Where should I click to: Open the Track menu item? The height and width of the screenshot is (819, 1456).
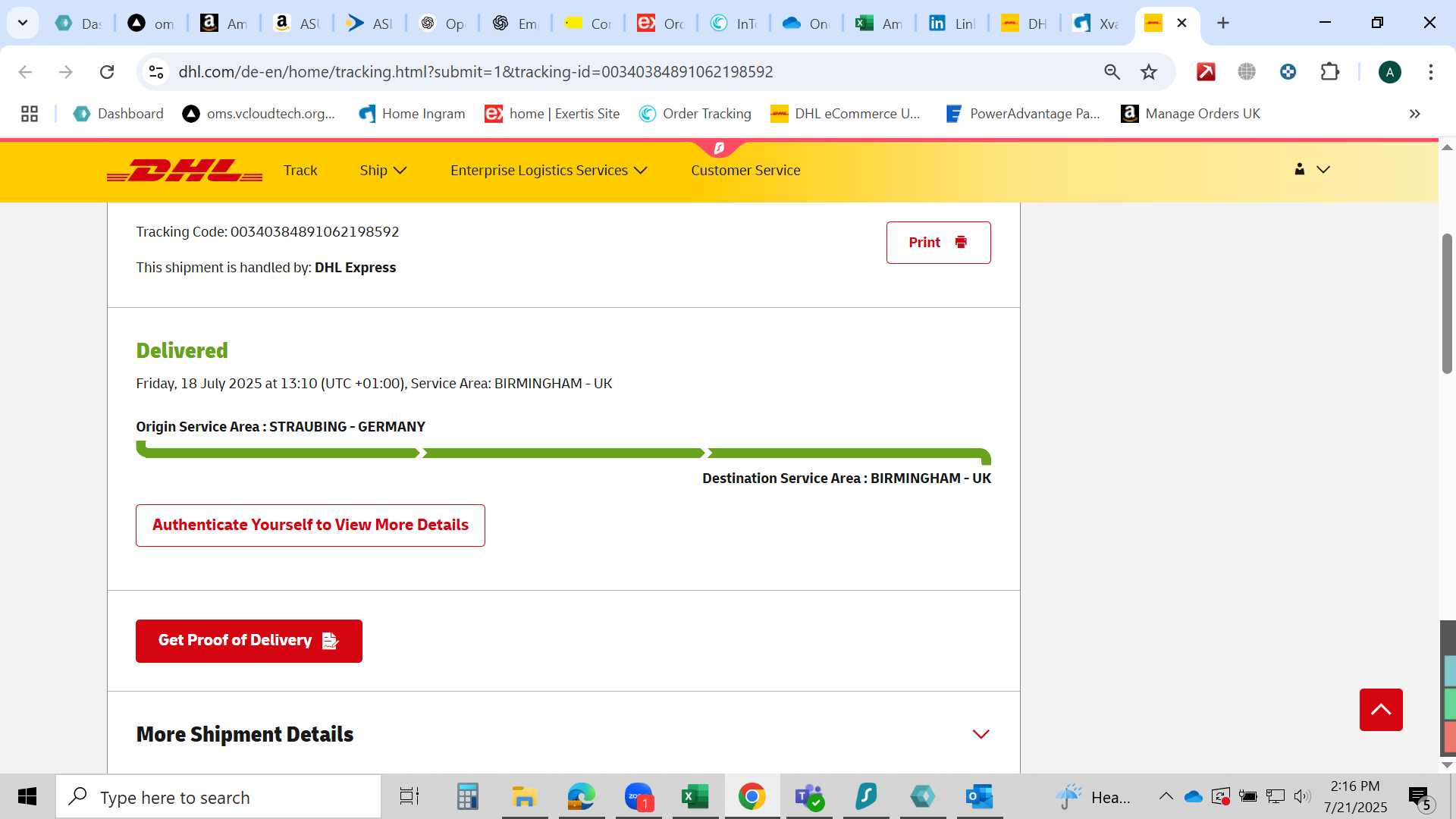click(x=300, y=171)
